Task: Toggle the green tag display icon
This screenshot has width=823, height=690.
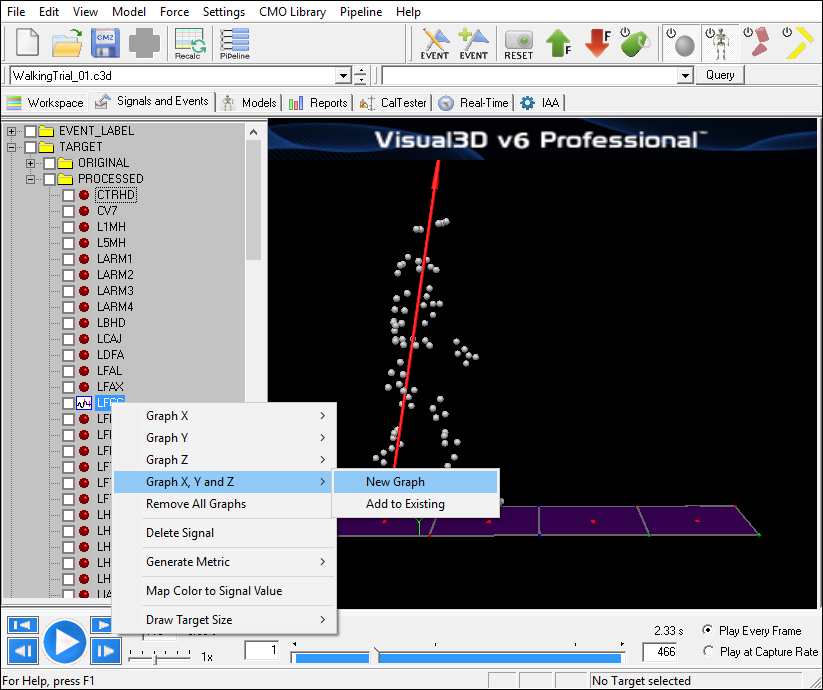Action: coord(635,42)
